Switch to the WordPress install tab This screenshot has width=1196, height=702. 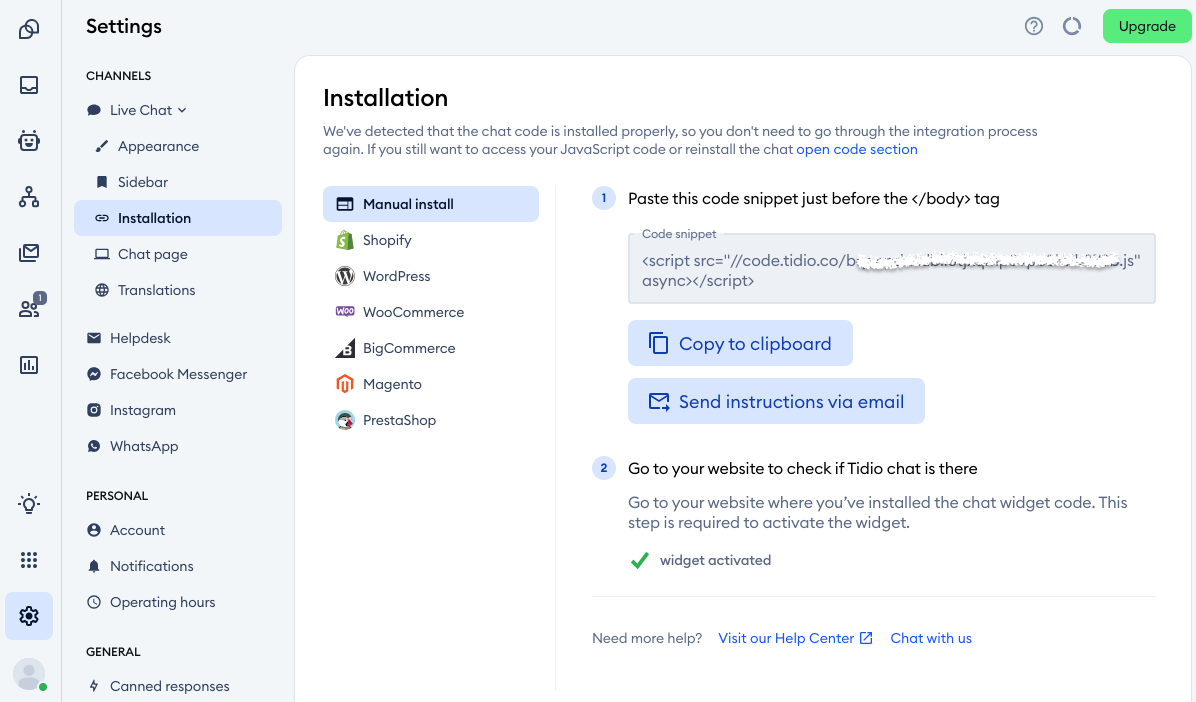(398, 276)
